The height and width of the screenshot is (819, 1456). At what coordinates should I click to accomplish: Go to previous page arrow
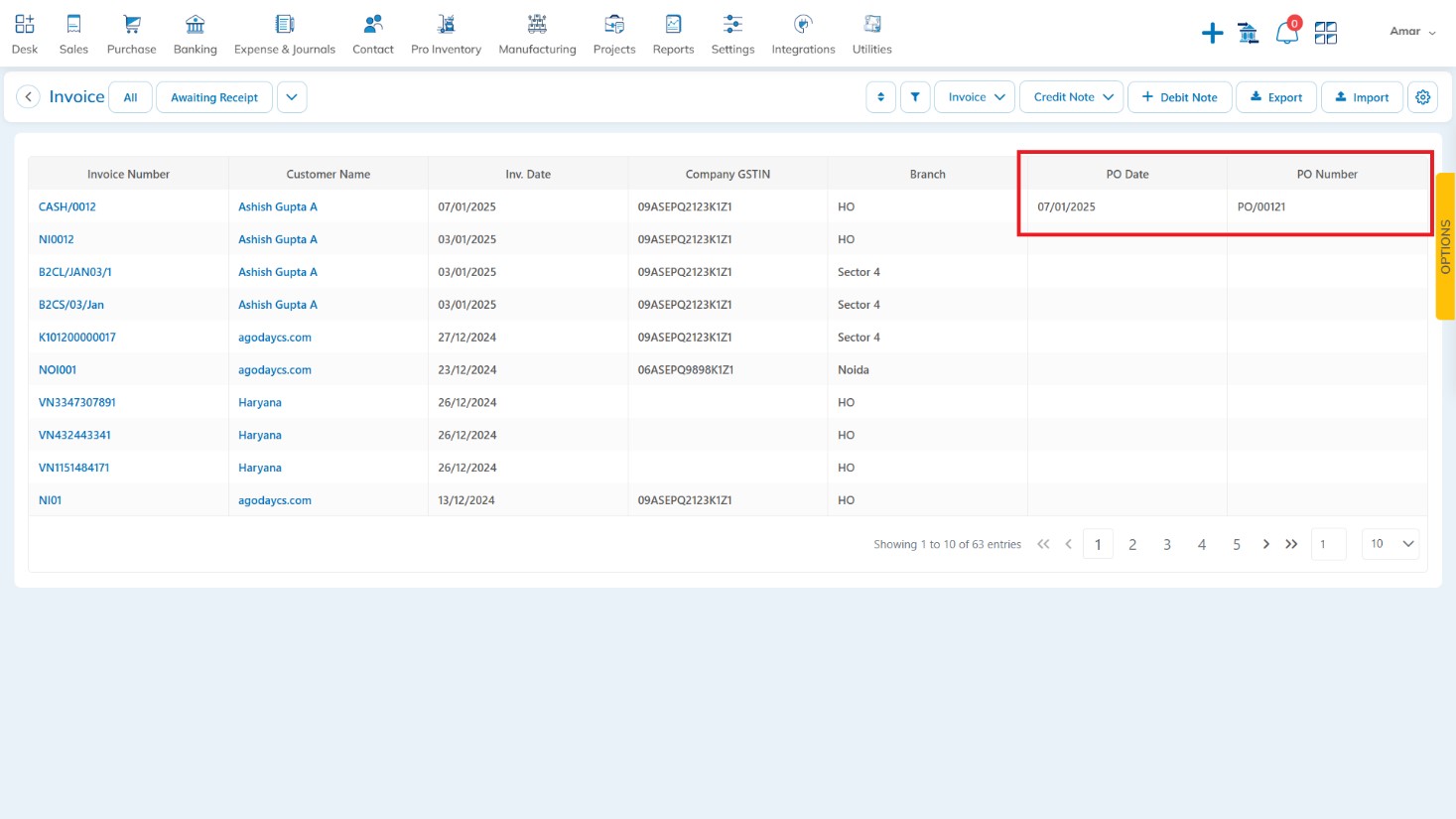tap(1068, 544)
